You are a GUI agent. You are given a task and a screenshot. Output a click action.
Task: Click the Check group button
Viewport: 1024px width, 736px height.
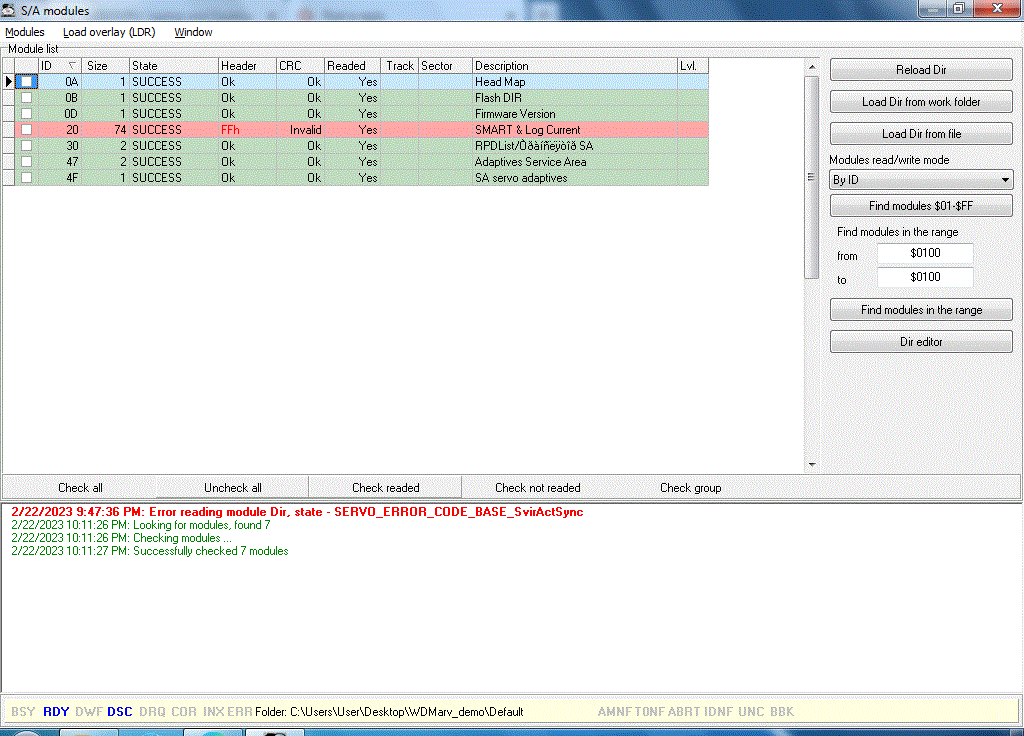pyautogui.click(x=690, y=488)
